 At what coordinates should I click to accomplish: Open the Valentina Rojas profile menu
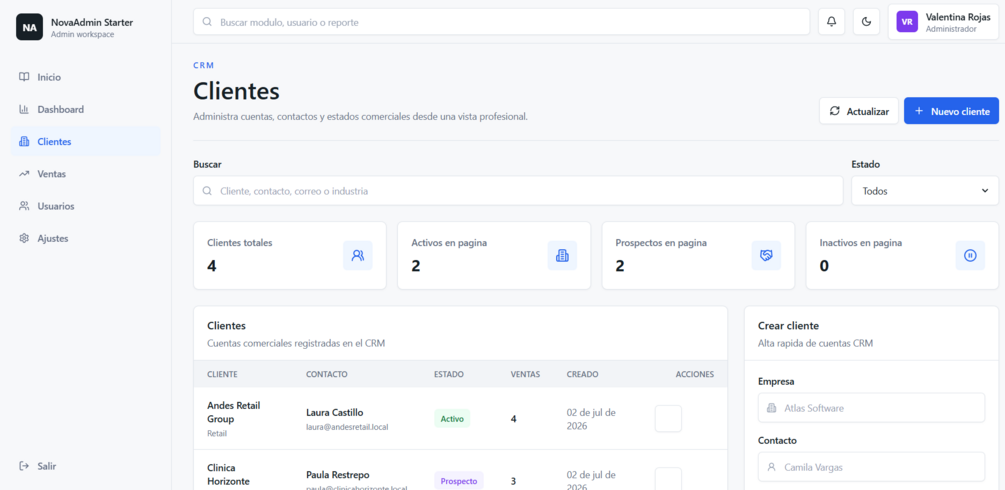point(943,22)
